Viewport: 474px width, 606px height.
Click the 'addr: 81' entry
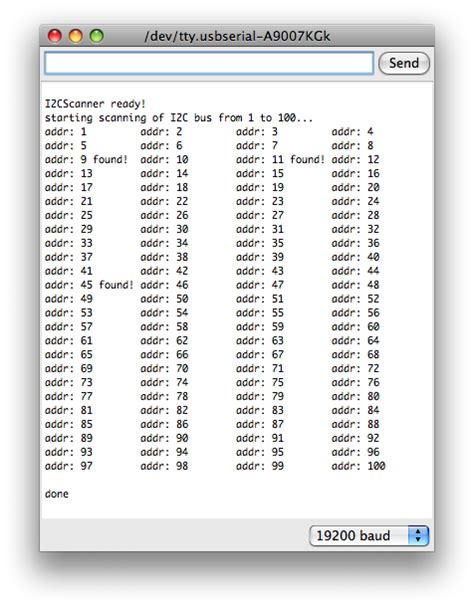(69, 410)
